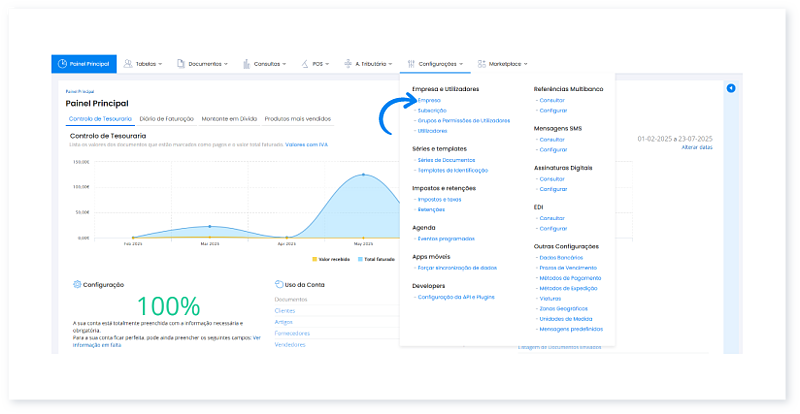The height and width of the screenshot is (414, 800).
Task: Click the Uso da Conta icon
Action: (278, 284)
